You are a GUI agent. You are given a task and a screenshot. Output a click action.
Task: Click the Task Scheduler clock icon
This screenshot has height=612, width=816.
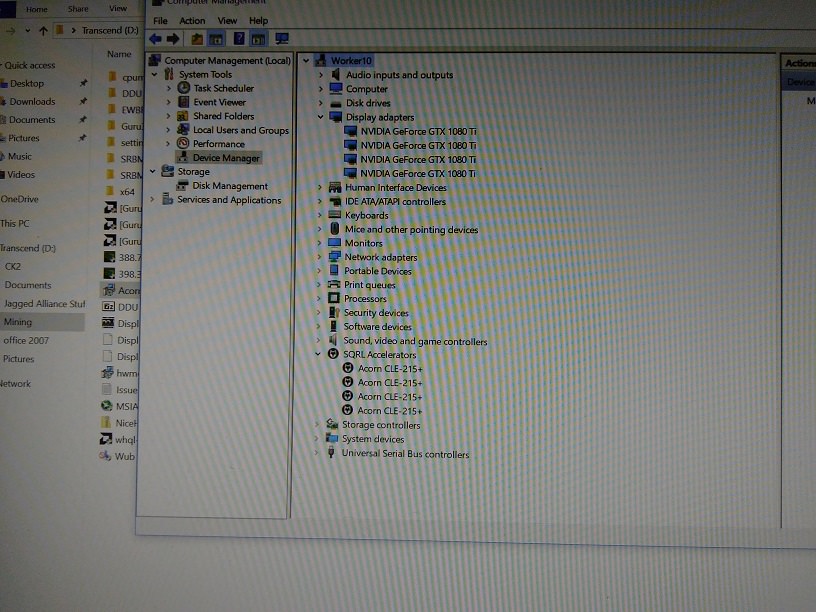click(x=183, y=88)
